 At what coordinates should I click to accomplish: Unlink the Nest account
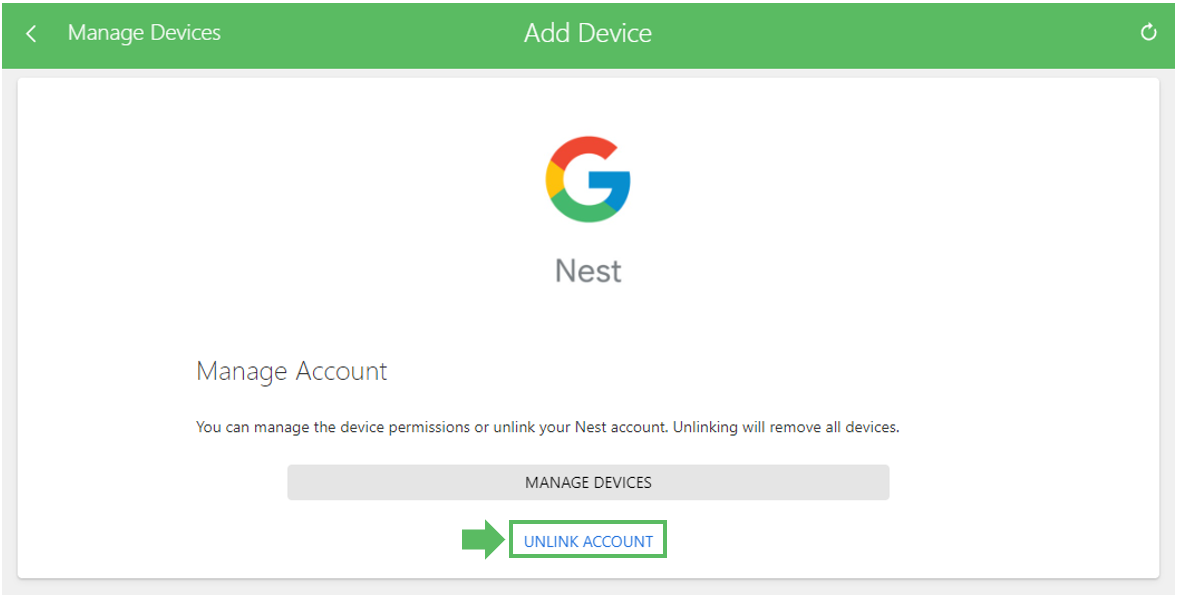pyautogui.click(x=588, y=541)
